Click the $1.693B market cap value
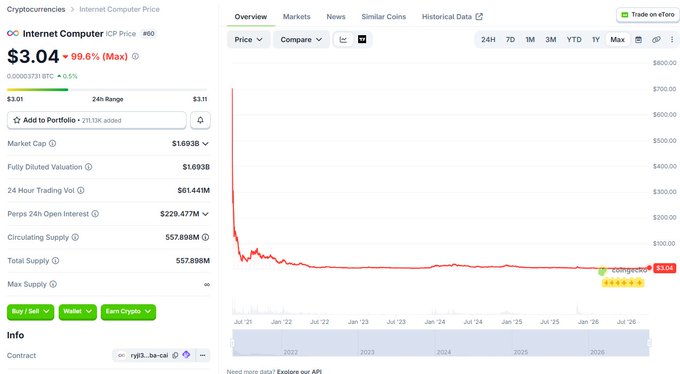 [186, 144]
